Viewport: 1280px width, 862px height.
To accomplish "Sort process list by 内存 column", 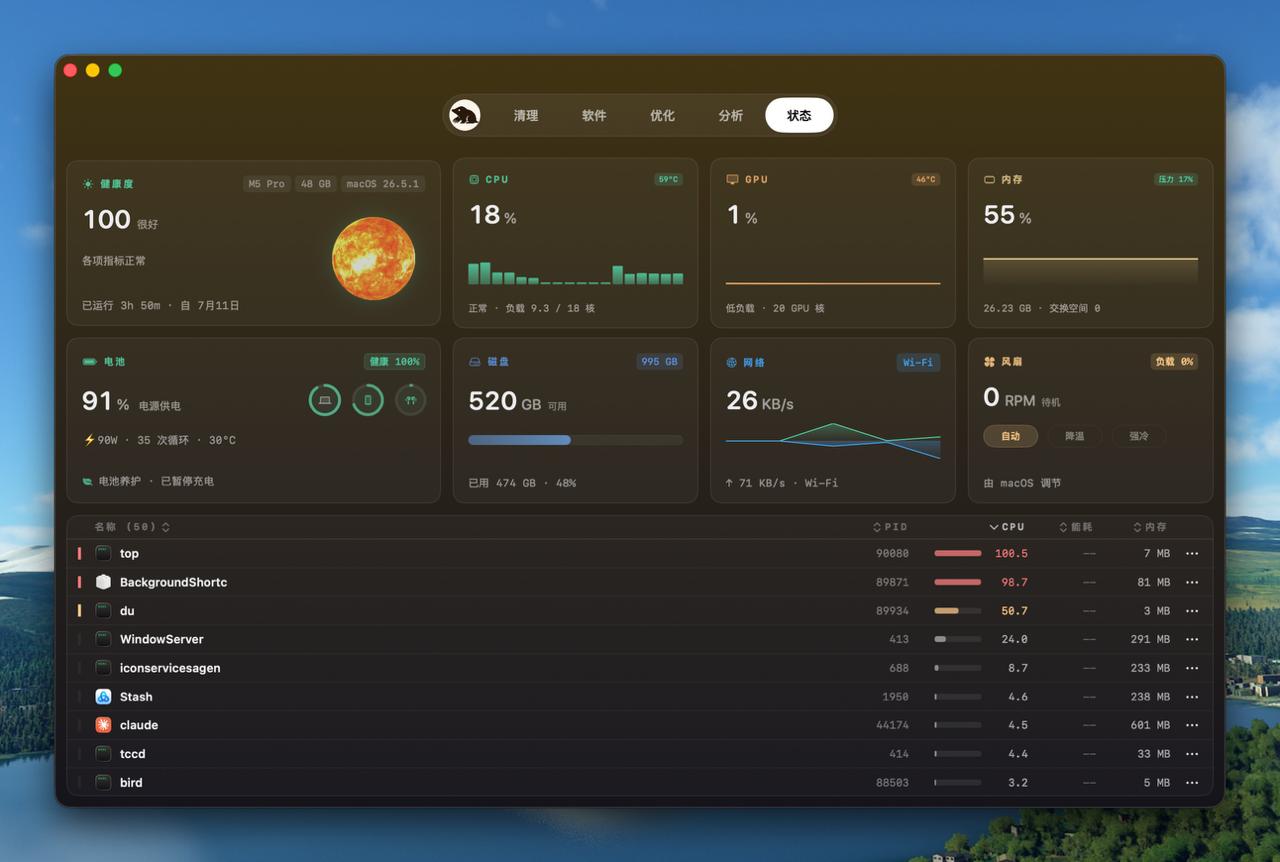I will pos(1150,527).
